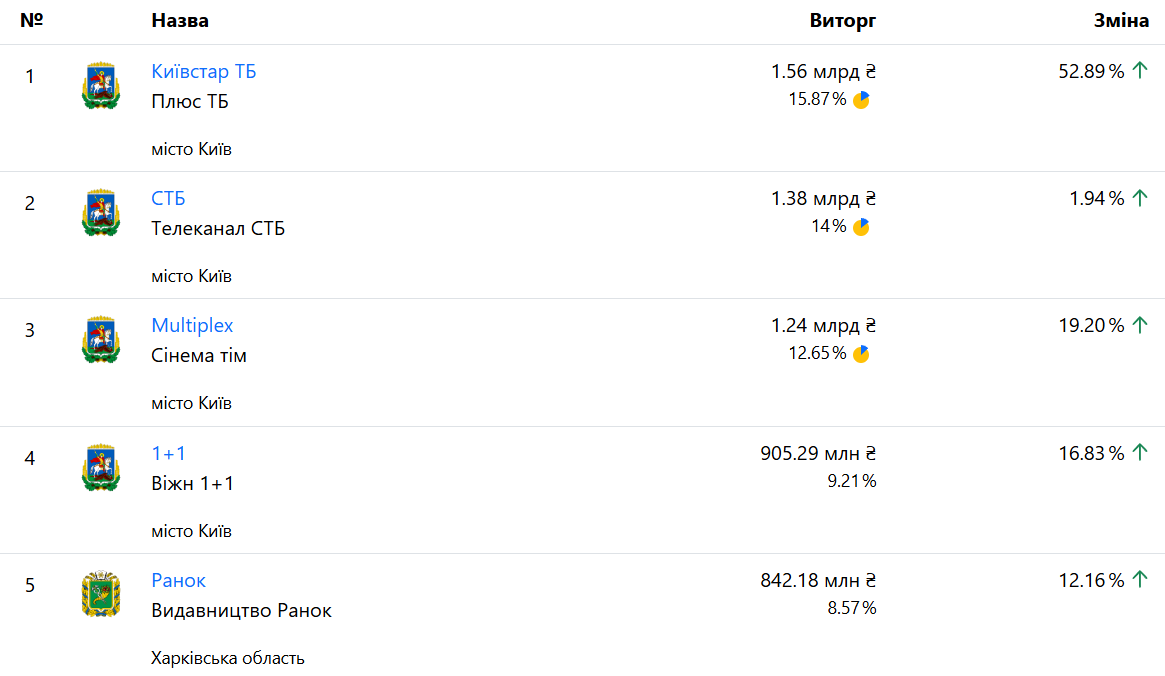Sort by the Зміна column header
1165x676 pixels.
[1121, 21]
